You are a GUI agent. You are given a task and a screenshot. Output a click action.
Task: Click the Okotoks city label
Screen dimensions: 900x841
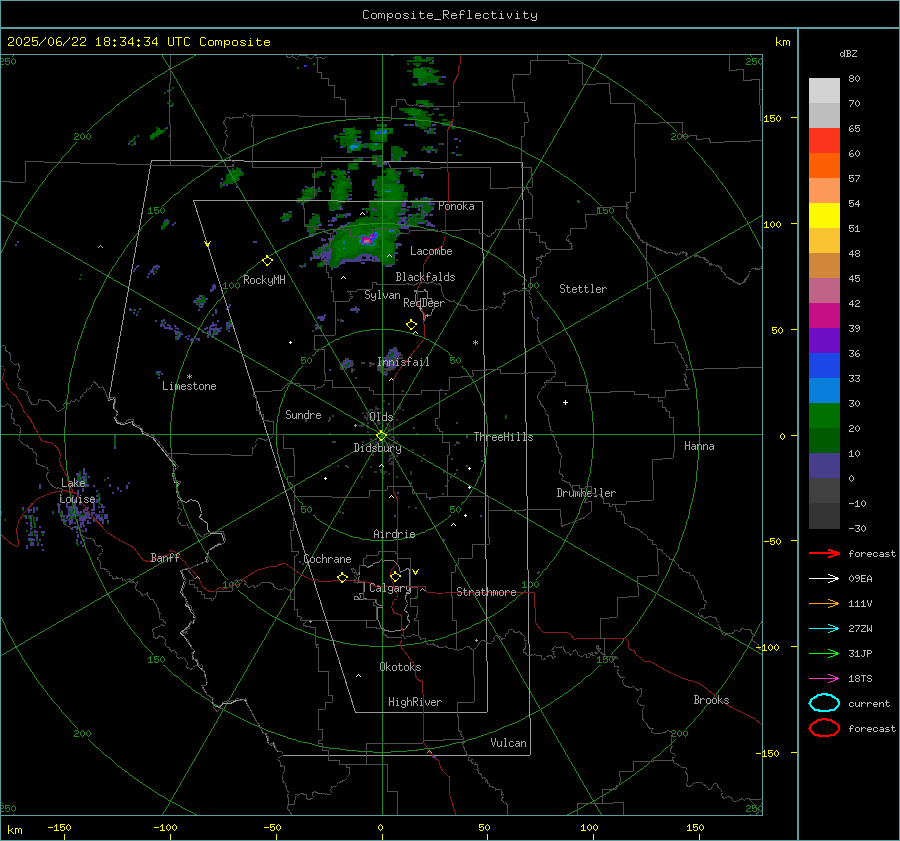pyautogui.click(x=400, y=666)
